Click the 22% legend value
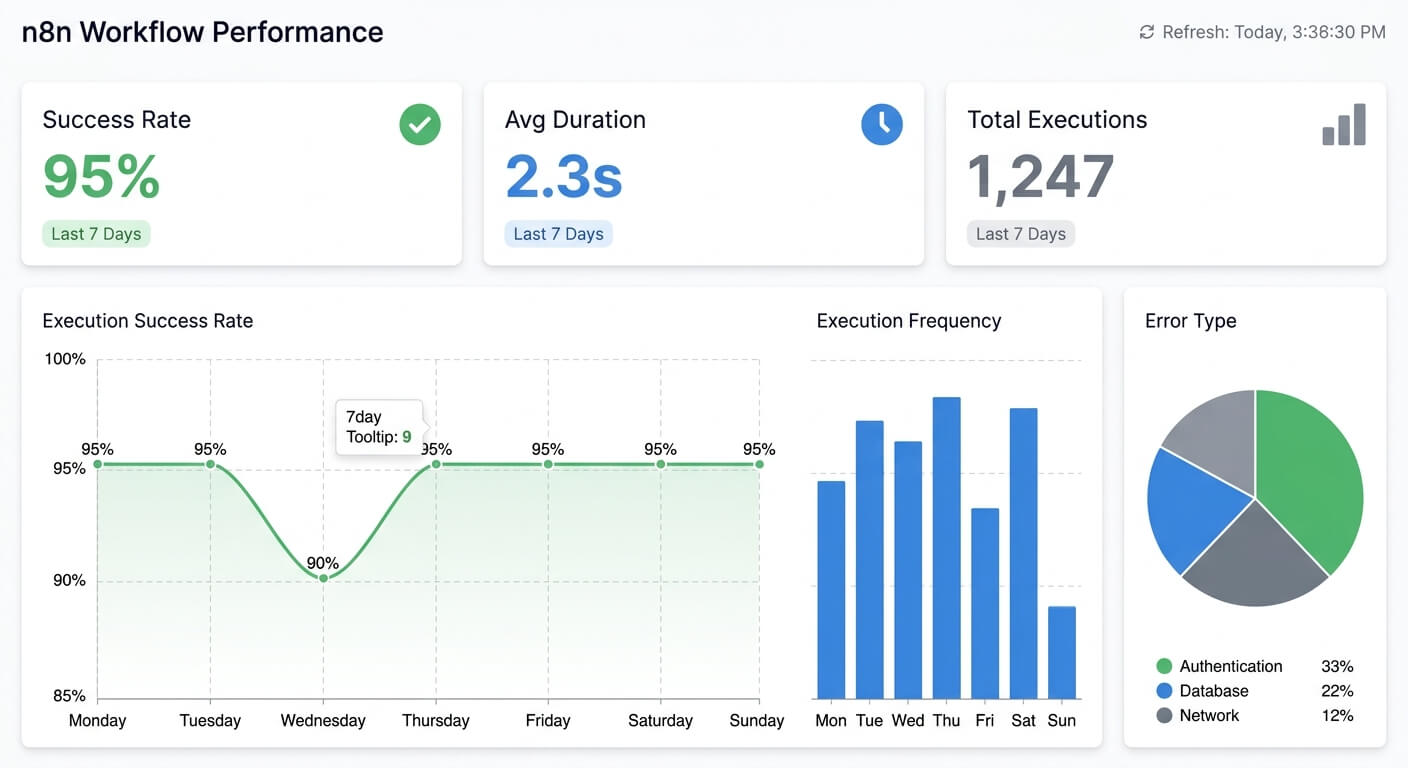1408x768 pixels. click(x=1337, y=691)
